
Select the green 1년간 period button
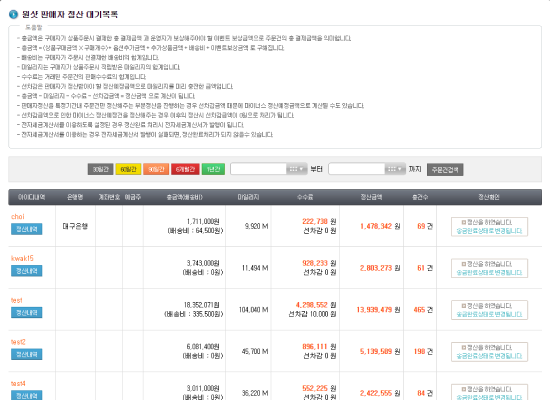coord(213,169)
